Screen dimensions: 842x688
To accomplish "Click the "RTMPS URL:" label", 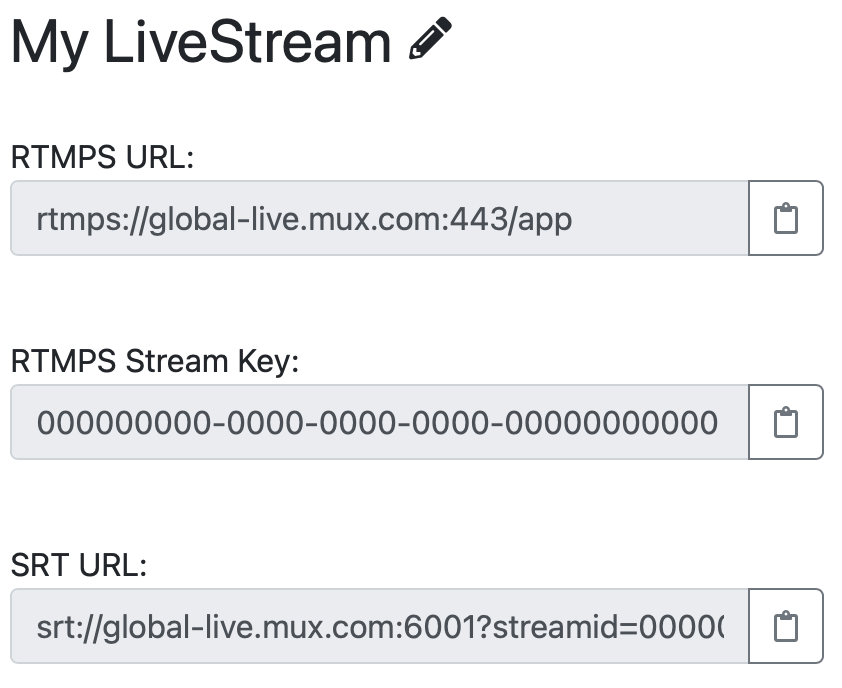I will pyautogui.click(x=102, y=157).
